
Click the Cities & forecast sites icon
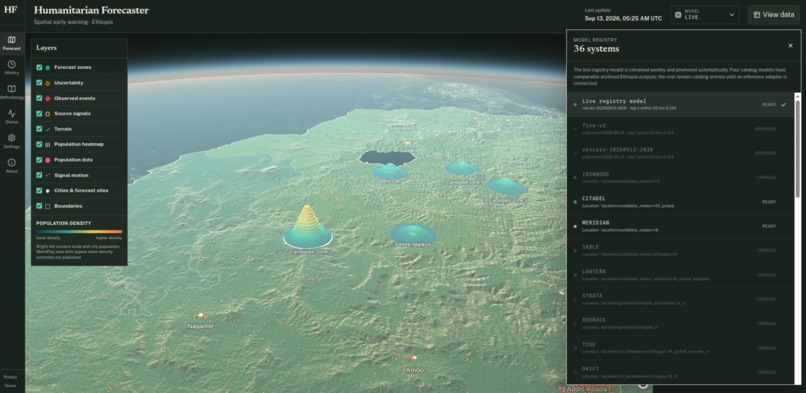(48, 191)
